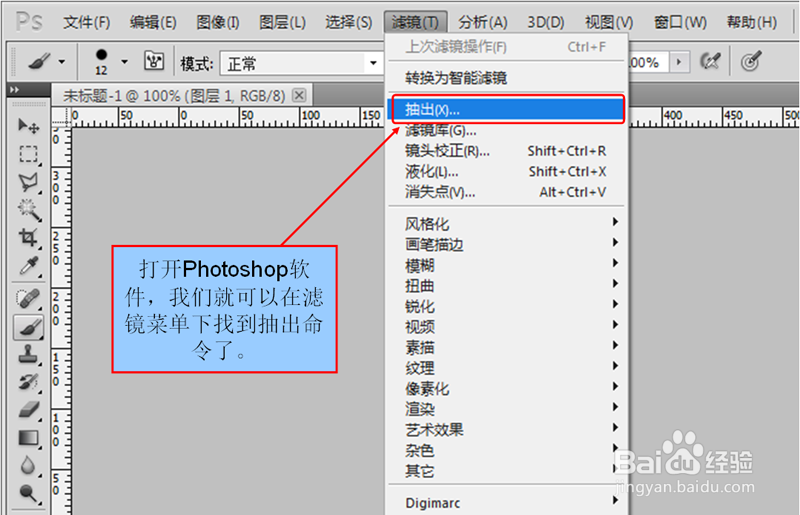Image resolution: width=800 pixels, height=515 pixels.
Task: Expand the 锐化 submenu
Action: (x=506, y=306)
